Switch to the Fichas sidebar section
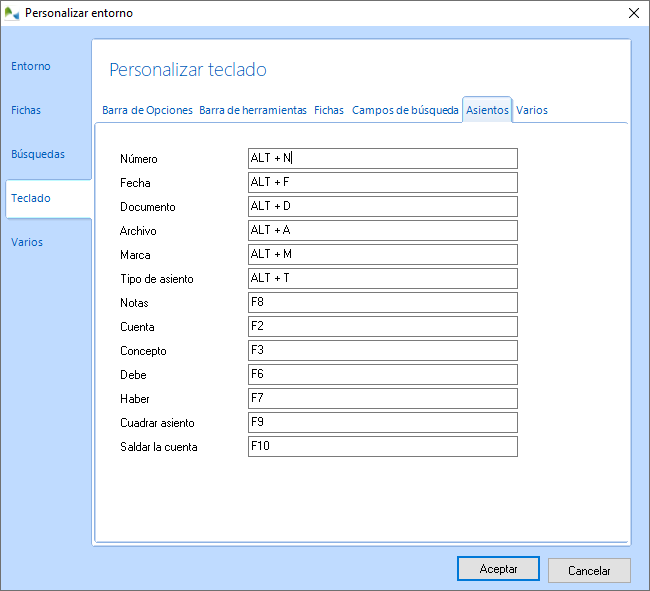This screenshot has width=650, height=591. 26,110
